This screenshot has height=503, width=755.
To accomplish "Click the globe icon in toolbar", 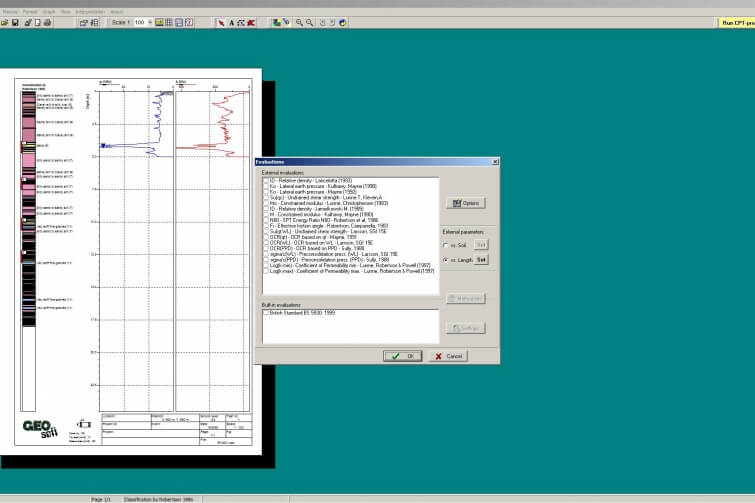I will click(x=342, y=22).
